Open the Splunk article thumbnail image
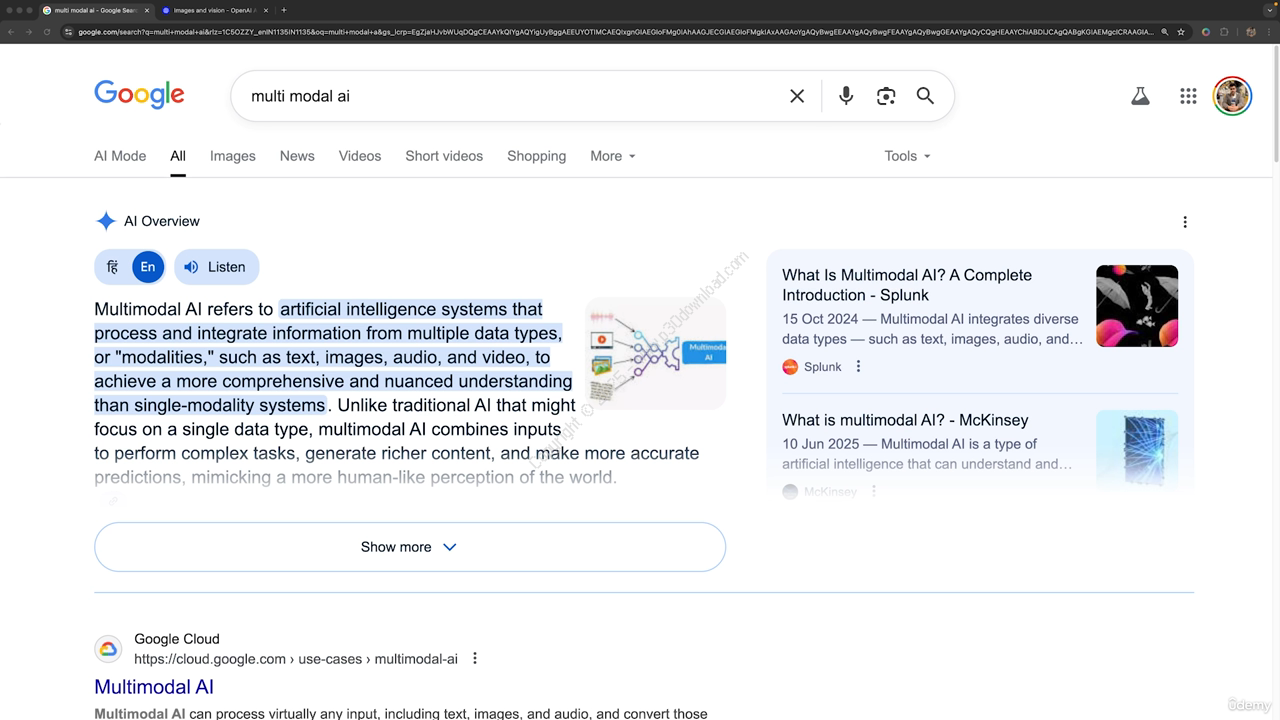This screenshot has height=720, width=1280. click(x=1137, y=306)
